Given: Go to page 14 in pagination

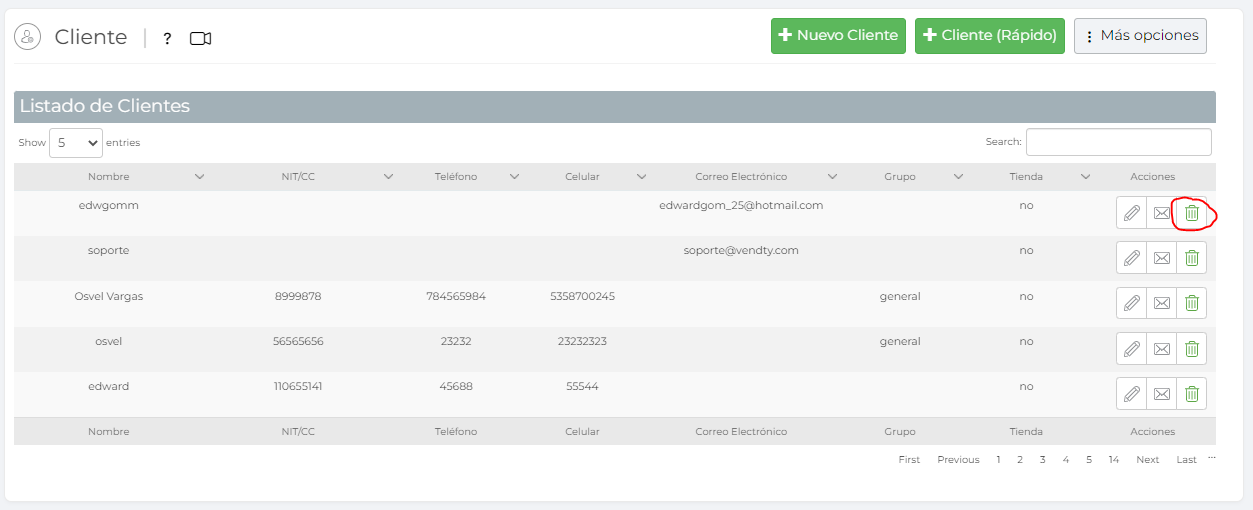Looking at the screenshot, I should (x=1114, y=460).
